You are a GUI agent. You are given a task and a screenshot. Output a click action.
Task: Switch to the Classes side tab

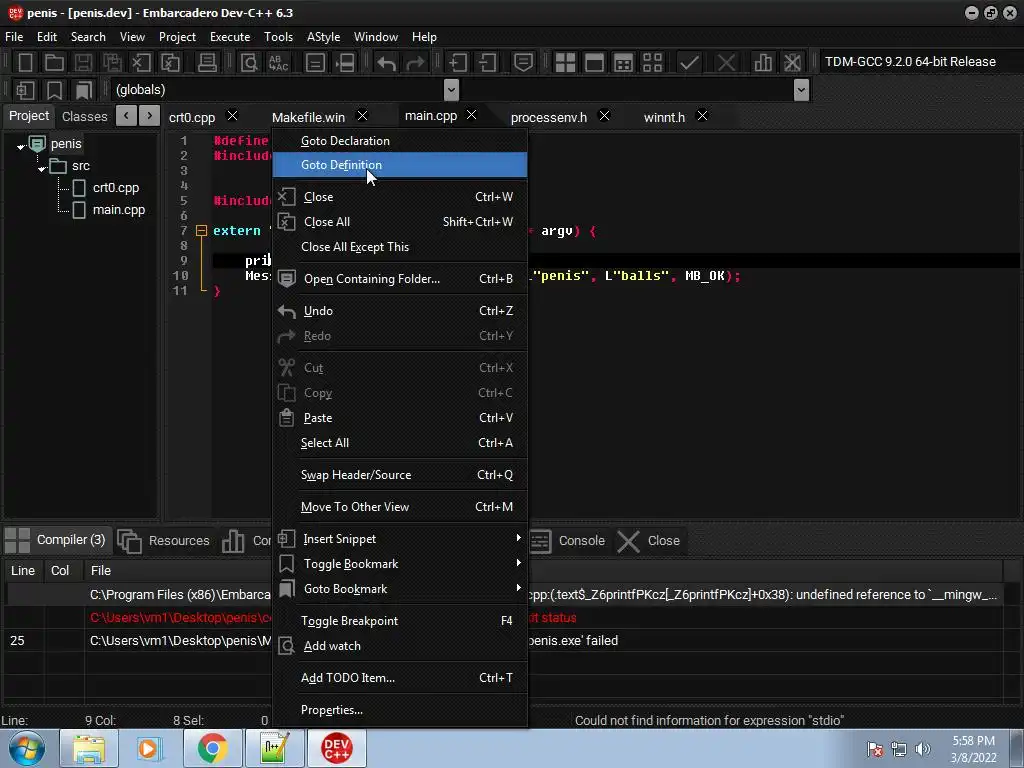pos(84,116)
